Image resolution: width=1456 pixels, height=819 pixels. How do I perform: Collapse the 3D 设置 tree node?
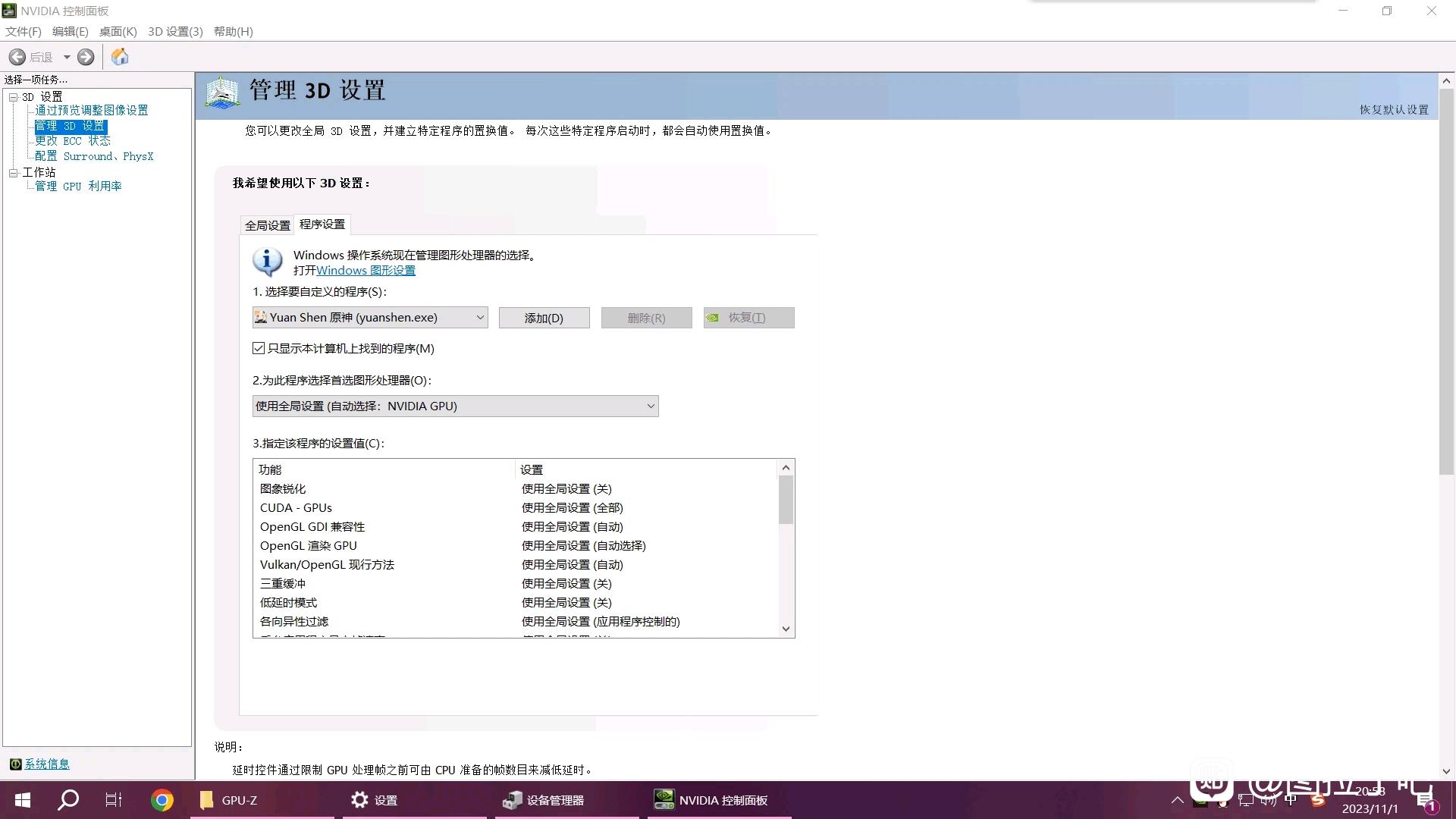click(13, 97)
